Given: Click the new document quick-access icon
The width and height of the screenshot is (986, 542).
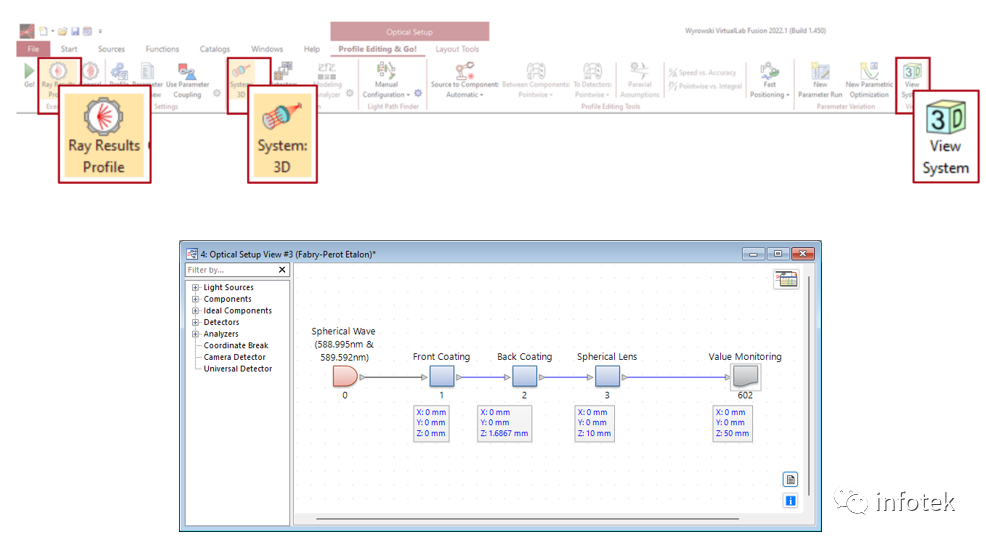Looking at the screenshot, I should [43, 31].
